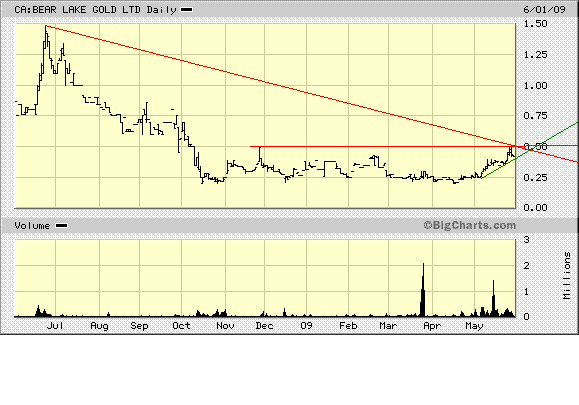Click the 'May' month label
The width and height of the screenshot is (579, 405).
[x=474, y=326]
